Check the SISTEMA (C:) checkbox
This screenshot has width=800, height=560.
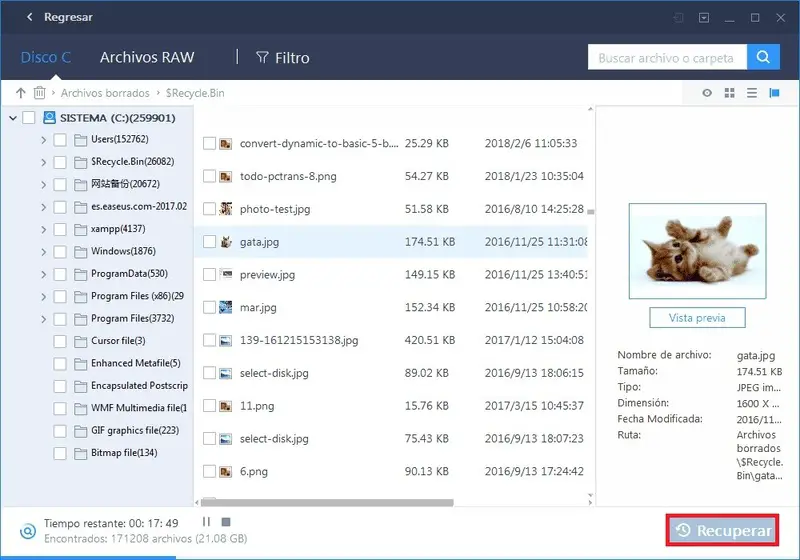[x=29, y=118]
